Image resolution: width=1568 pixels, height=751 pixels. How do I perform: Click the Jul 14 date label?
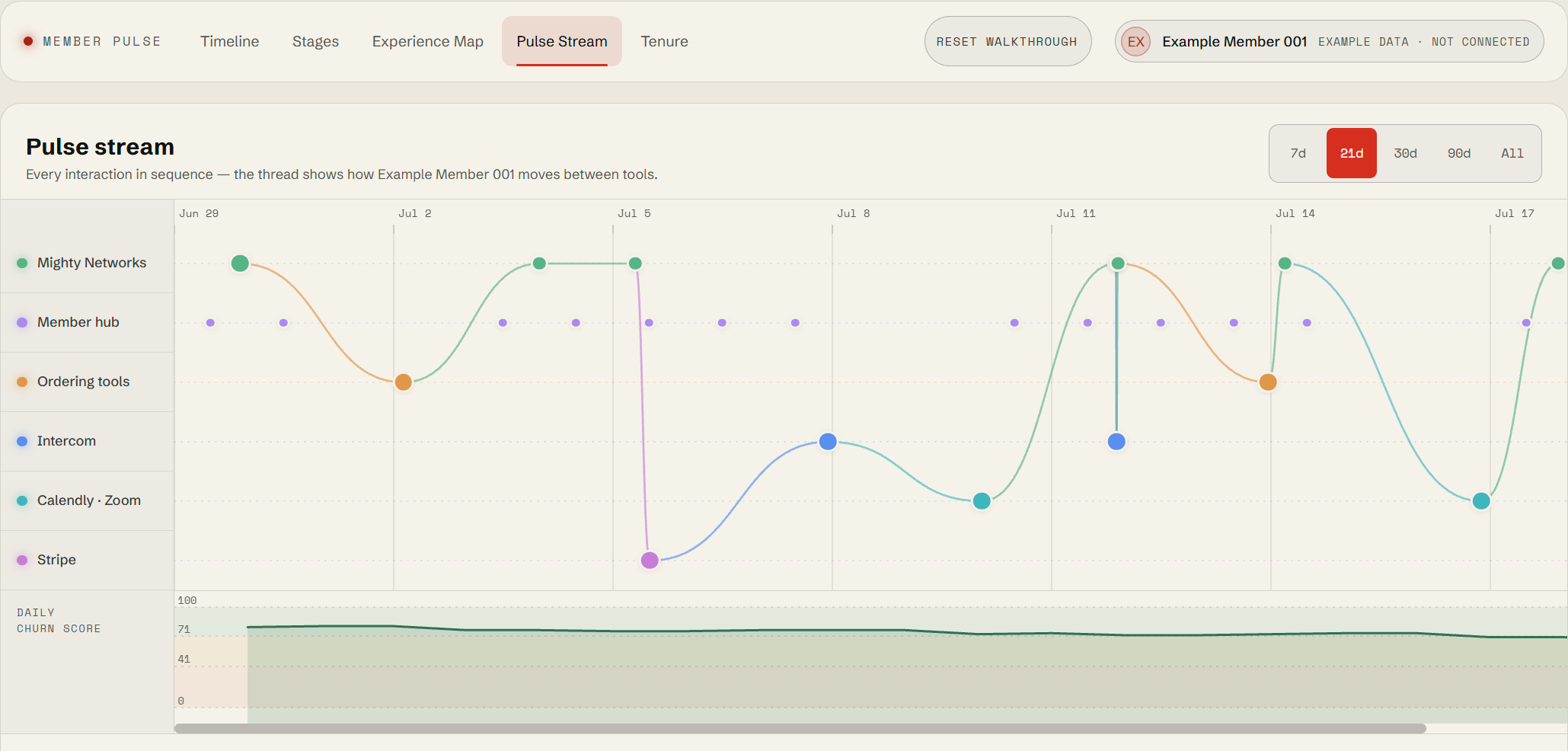click(1295, 213)
